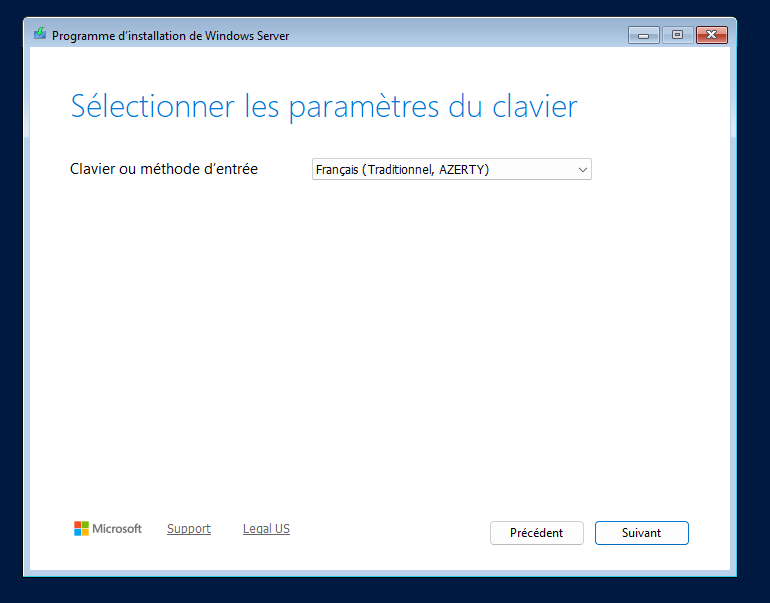Open the keyboard input method dropdown
Image resolution: width=770 pixels, height=603 pixels.
451,169
